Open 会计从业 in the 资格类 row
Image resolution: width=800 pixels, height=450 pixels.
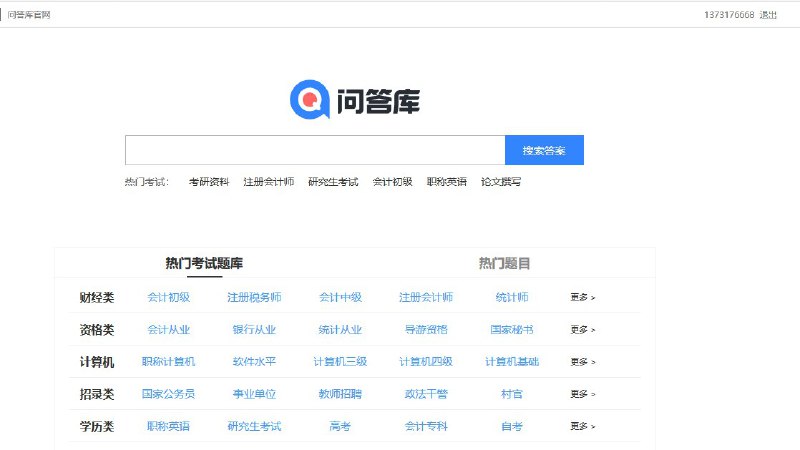coord(168,330)
